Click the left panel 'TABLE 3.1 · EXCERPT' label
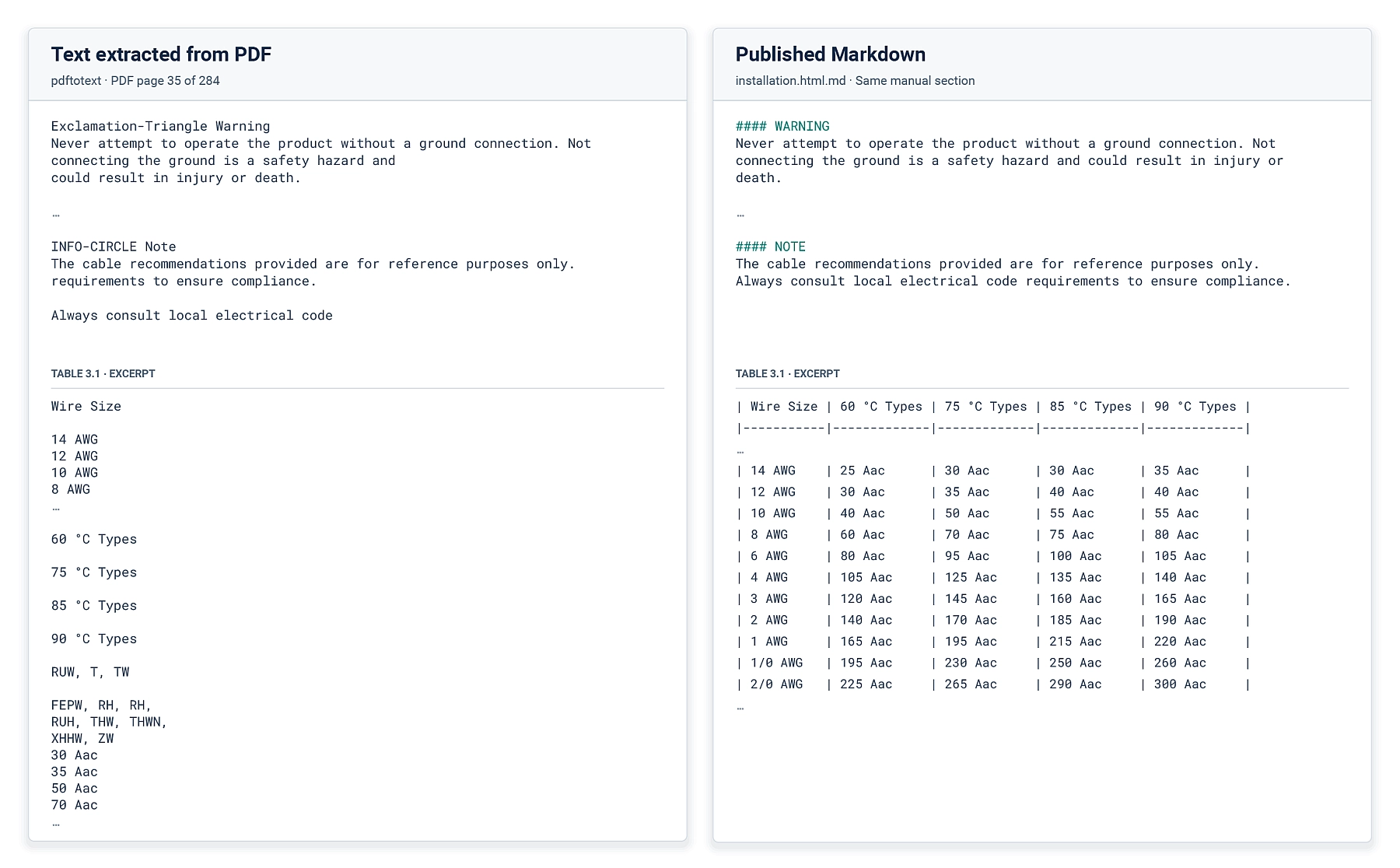 [x=103, y=373]
